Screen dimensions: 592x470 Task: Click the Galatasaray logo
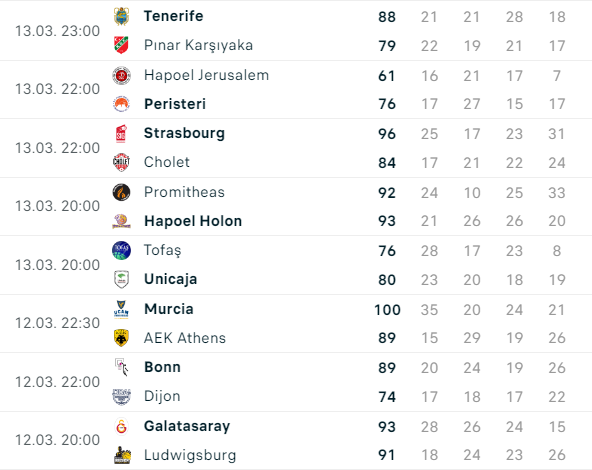(x=121, y=427)
